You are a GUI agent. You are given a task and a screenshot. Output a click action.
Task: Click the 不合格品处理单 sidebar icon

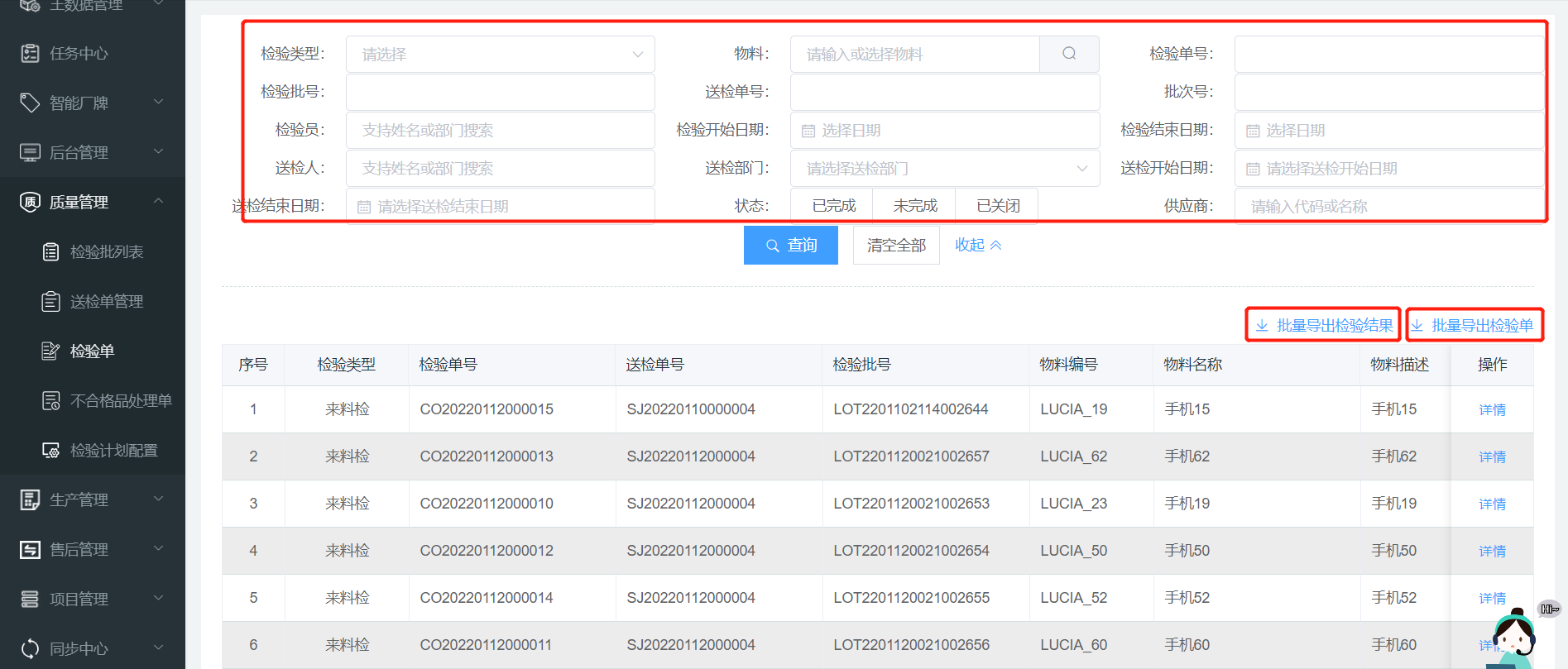tap(50, 401)
